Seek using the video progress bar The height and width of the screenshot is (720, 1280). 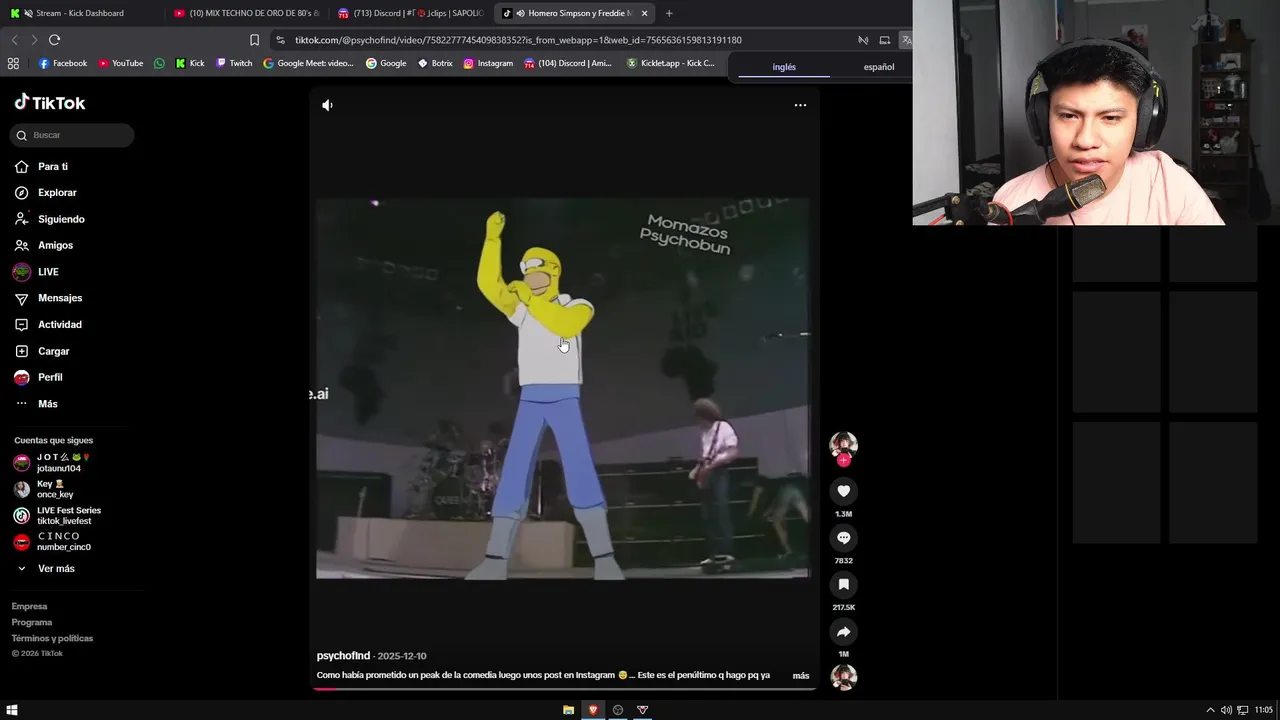566,688
